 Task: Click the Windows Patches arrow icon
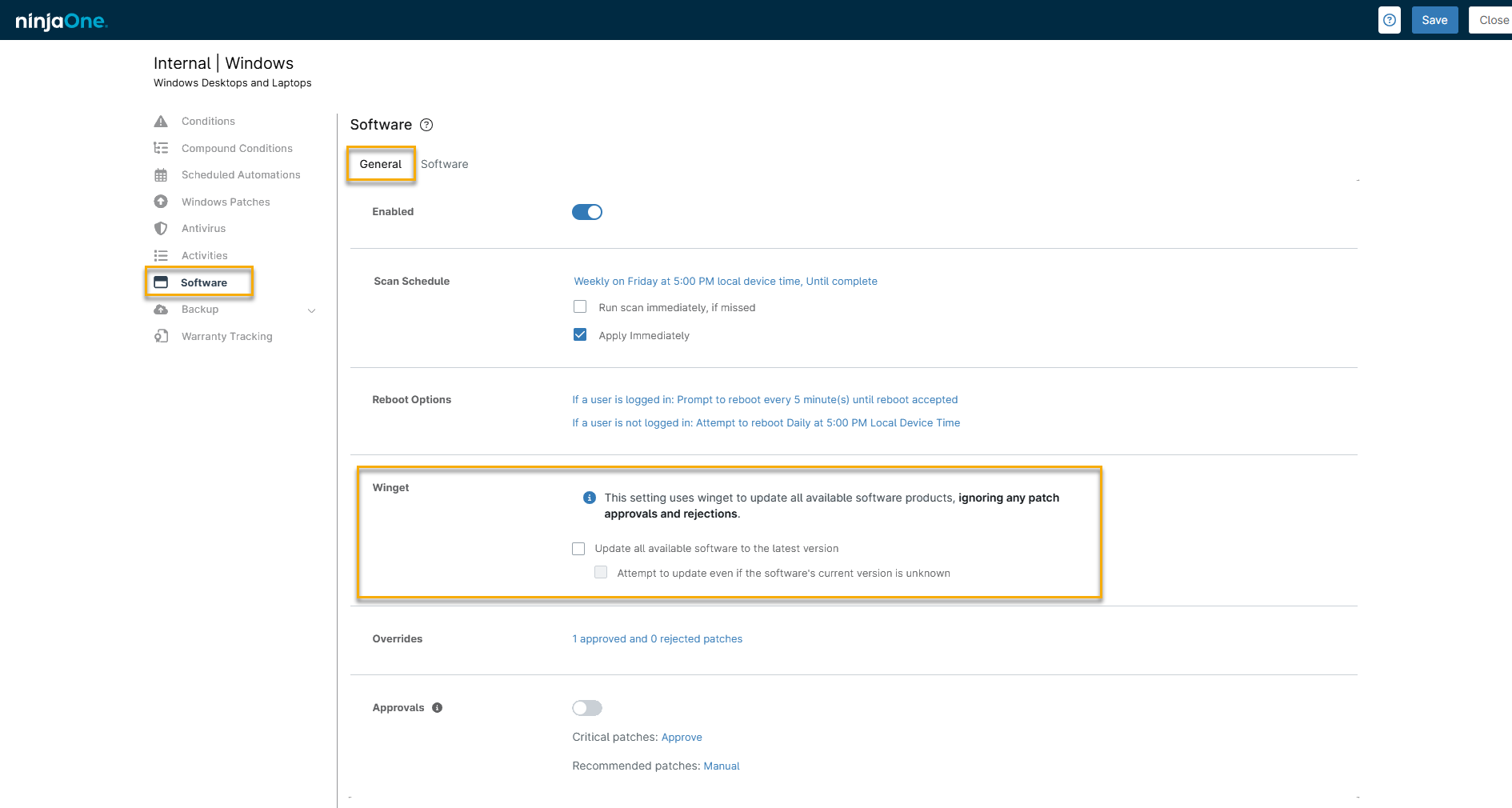click(161, 202)
